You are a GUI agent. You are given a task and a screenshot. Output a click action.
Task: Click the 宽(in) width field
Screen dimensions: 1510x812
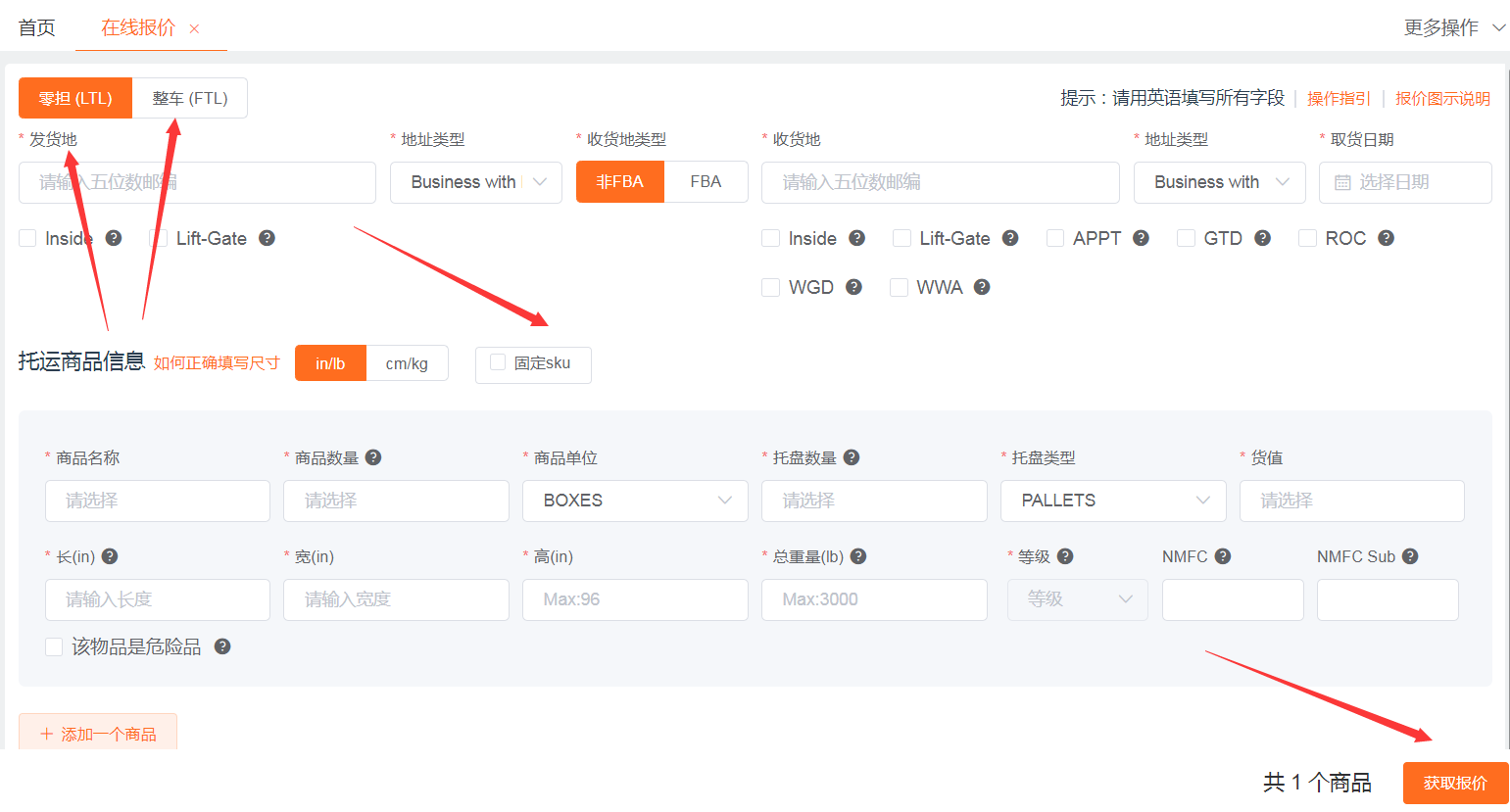(x=396, y=599)
